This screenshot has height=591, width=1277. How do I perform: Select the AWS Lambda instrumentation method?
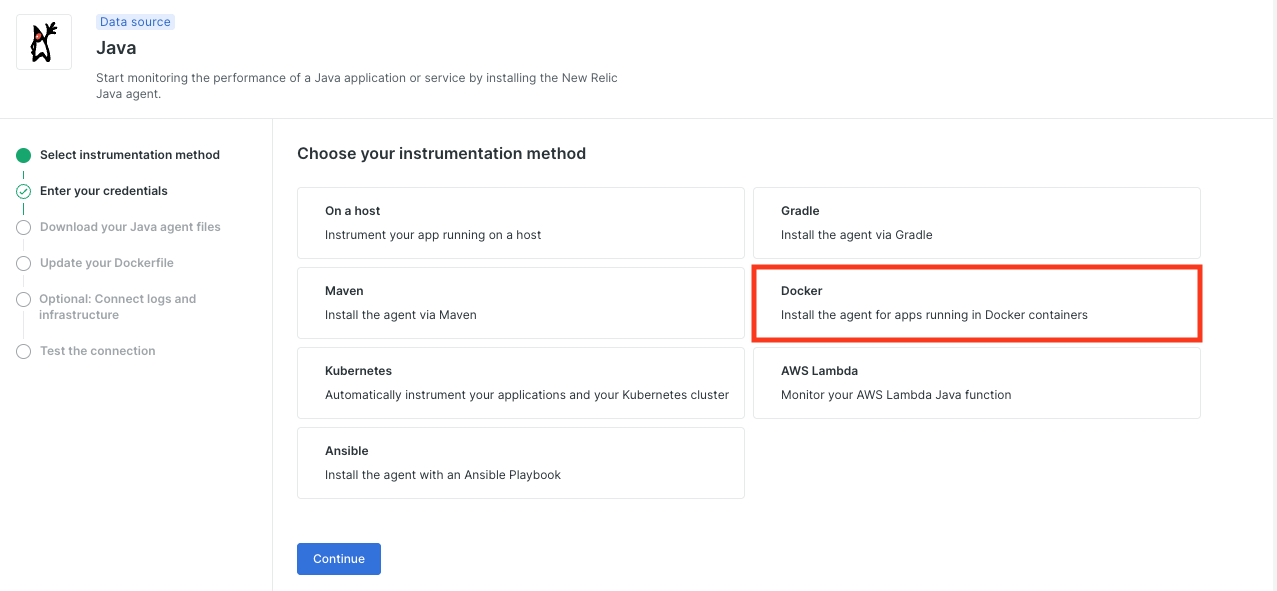pyautogui.click(x=976, y=382)
